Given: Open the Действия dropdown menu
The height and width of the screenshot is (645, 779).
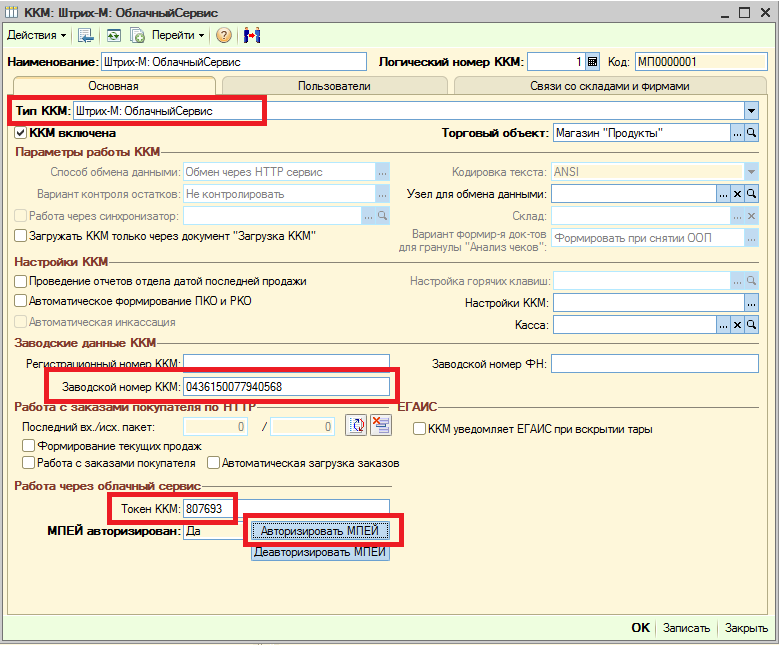Looking at the screenshot, I should click(x=36, y=35).
